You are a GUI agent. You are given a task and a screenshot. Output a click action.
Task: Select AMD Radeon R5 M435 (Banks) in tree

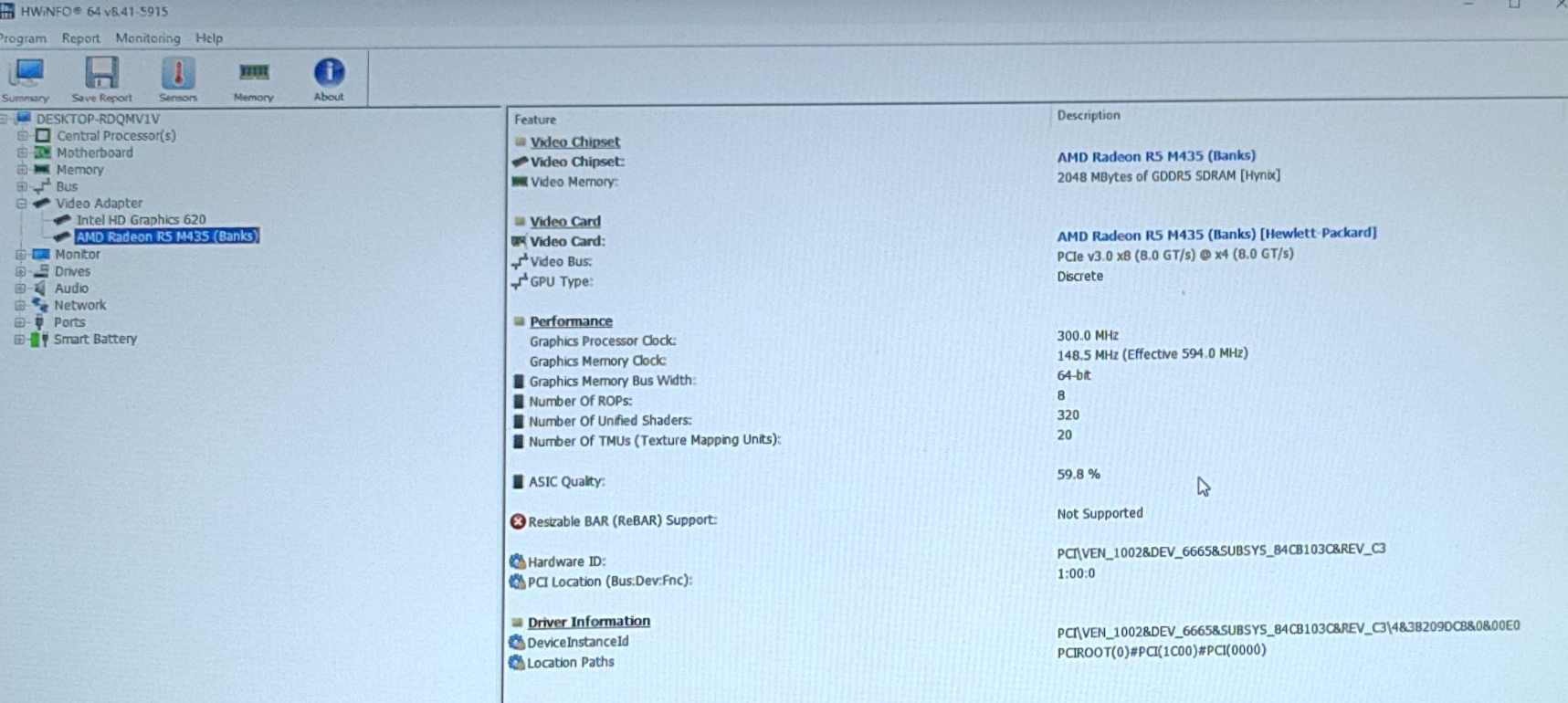click(167, 236)
